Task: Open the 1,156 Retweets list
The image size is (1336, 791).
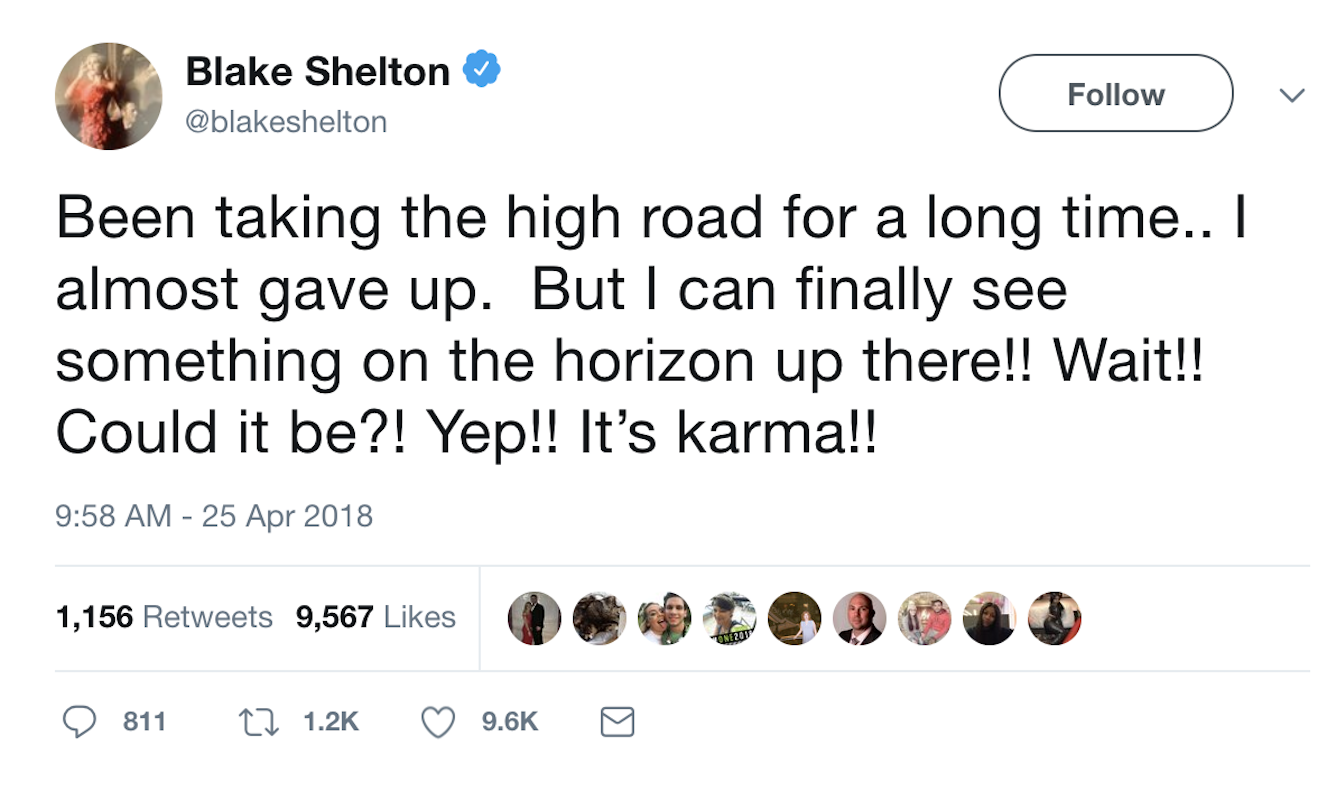Action: click(165, 618)
